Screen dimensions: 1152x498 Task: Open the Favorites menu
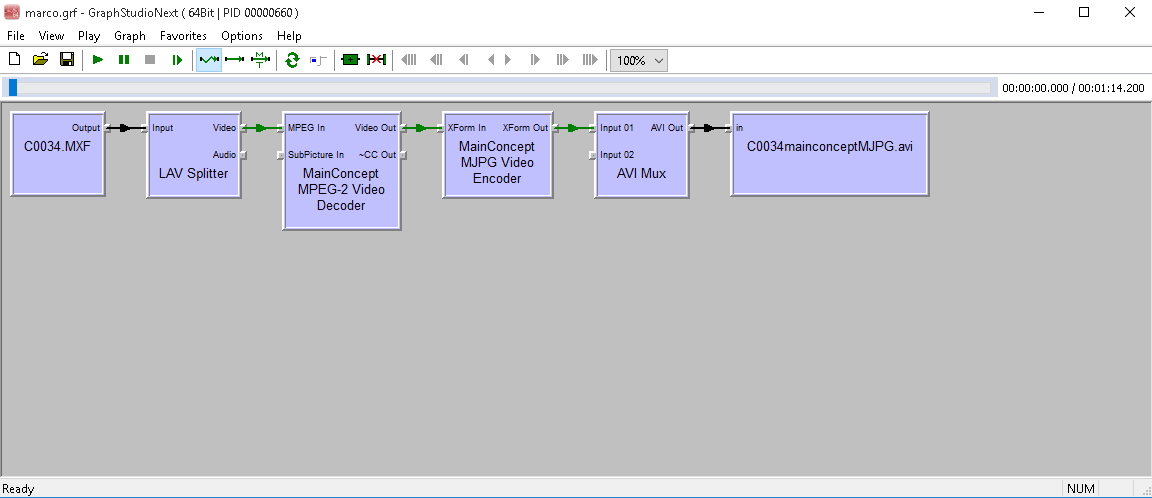tap(184, 35)
